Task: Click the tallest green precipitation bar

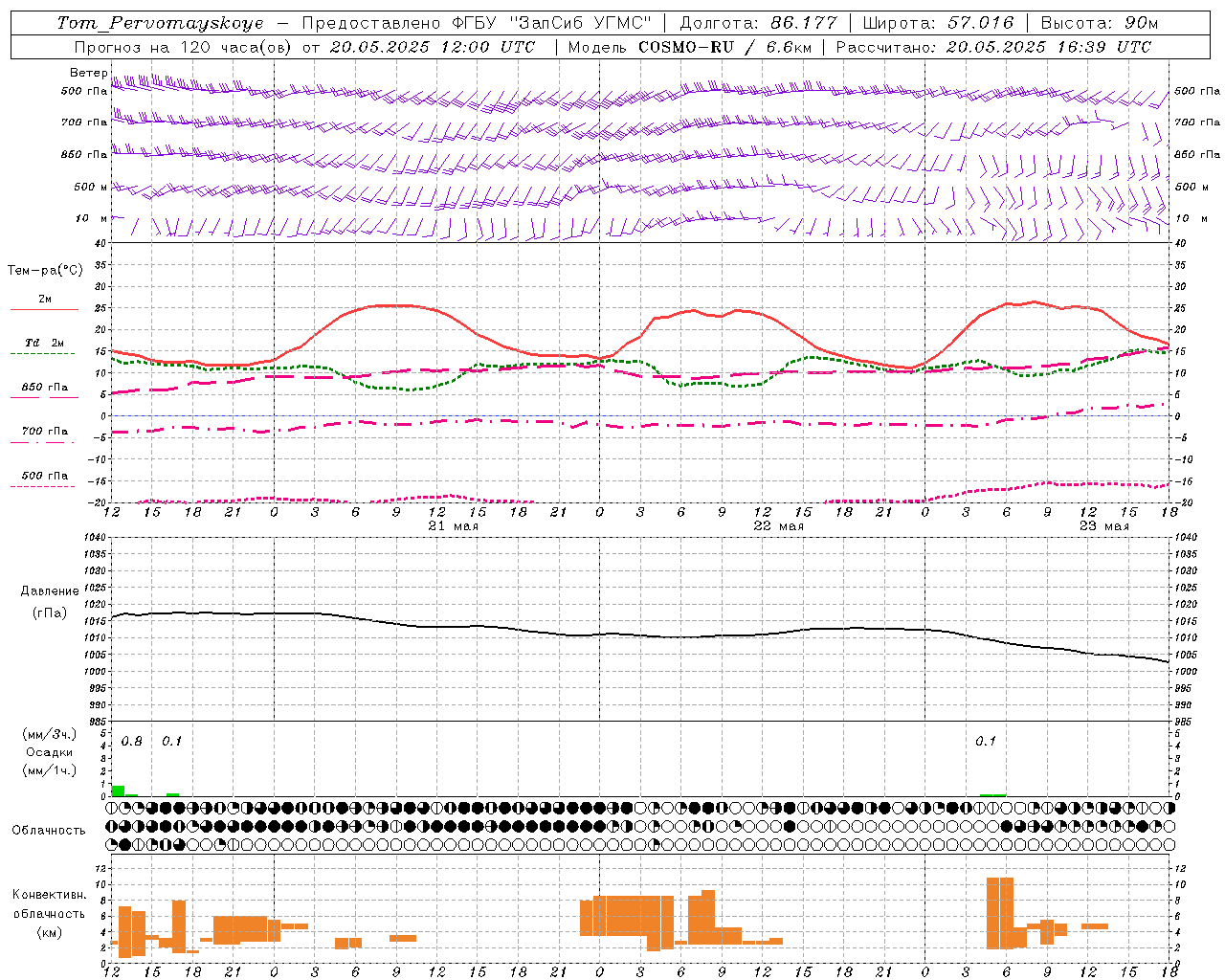Action: [x=118, y=791]
